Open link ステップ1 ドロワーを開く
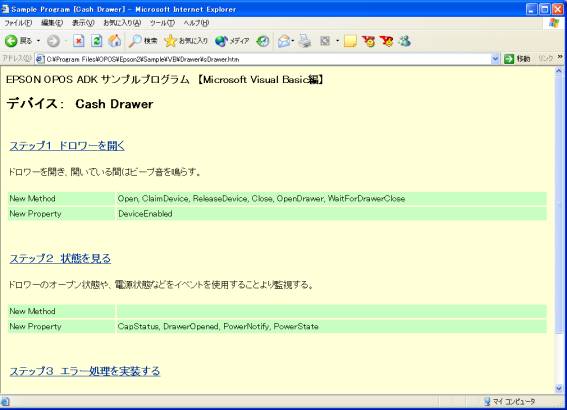The width and height of the screenshot is (567, 410). (67, 146)
